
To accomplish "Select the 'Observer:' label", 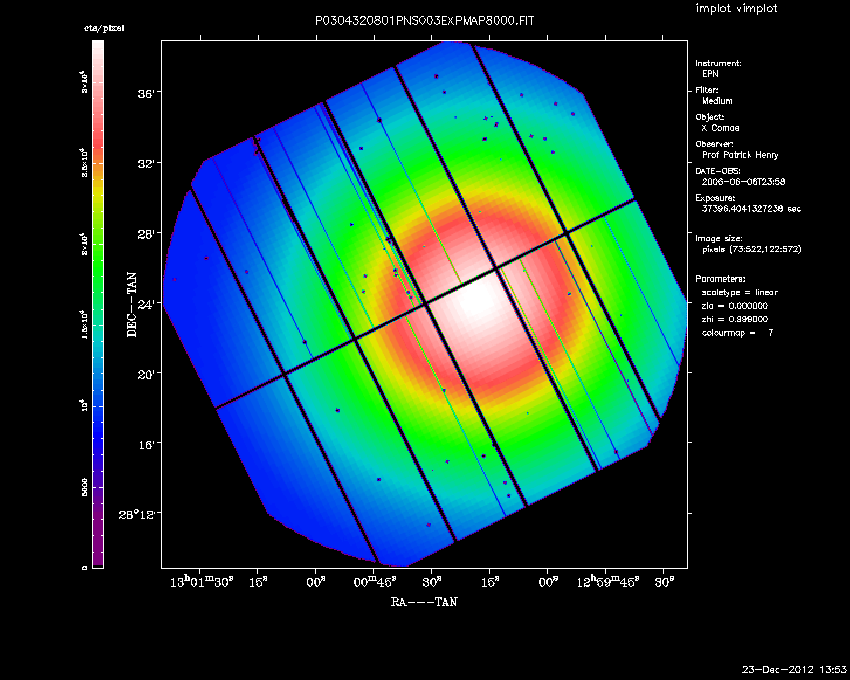I will click(714, 144).
